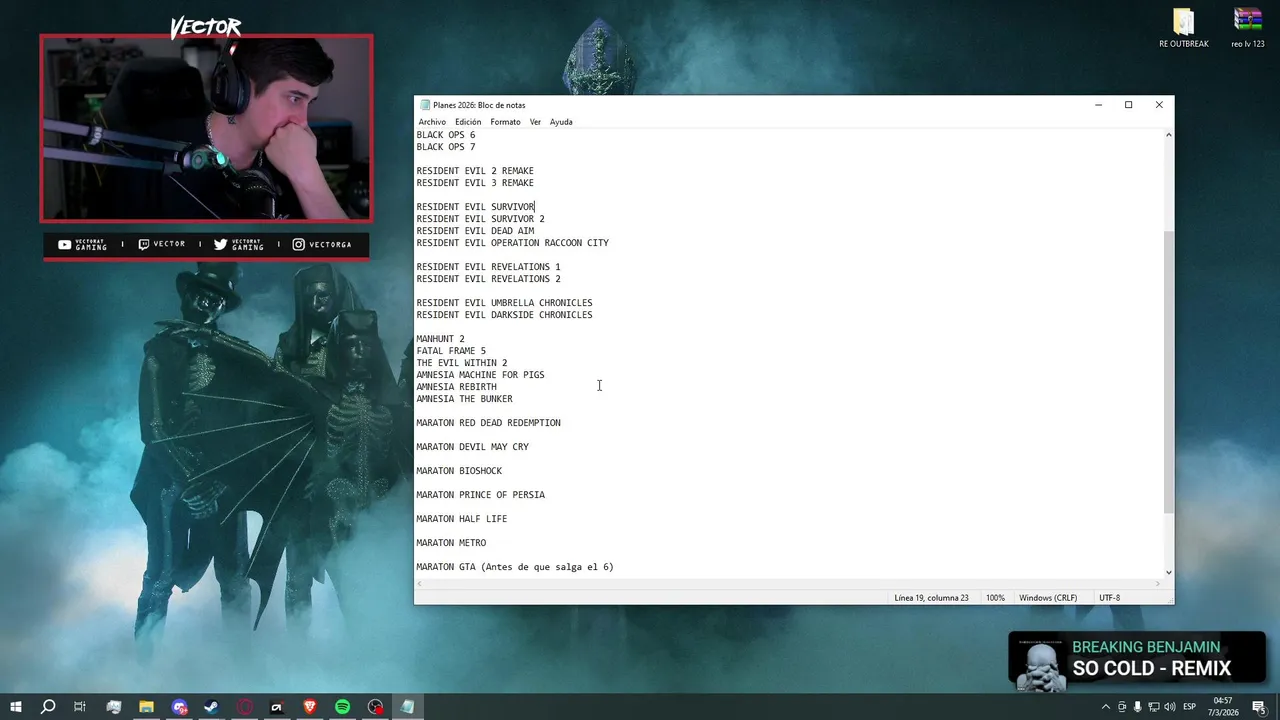Click the line RESIDENT EVIL DEAD AIM
This screenshot has width=1280, height=720.
pos(475,231)
